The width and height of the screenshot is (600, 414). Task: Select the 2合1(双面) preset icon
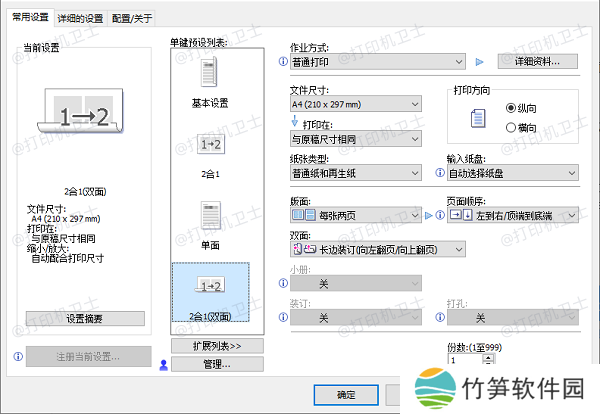[210, 287]
